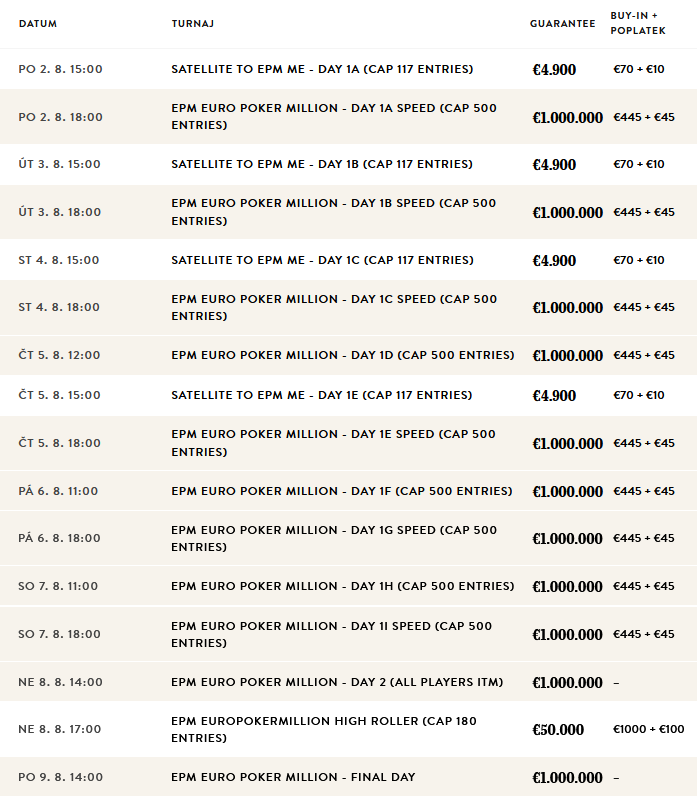Open Satellite to EPM ME Day 1A tournament
697x800 pixels.
coord(348,69)
